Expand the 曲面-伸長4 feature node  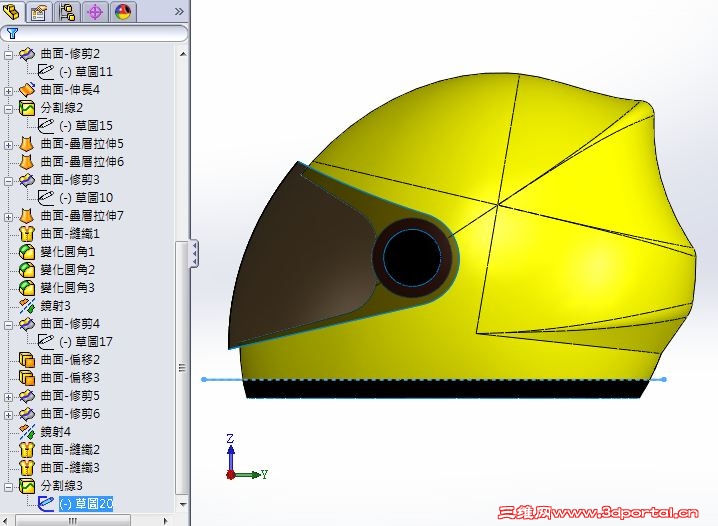point(8,91)
